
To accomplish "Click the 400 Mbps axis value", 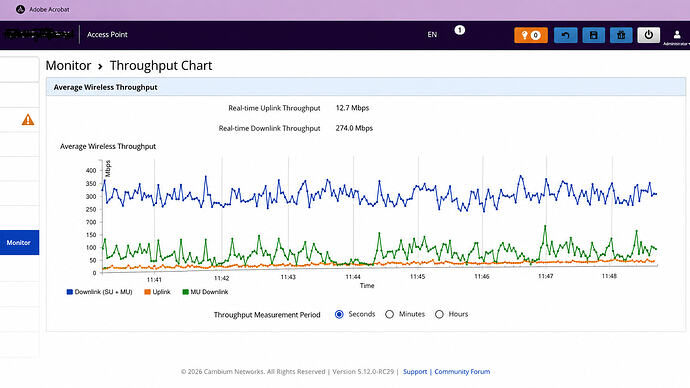I will (91, 170).
